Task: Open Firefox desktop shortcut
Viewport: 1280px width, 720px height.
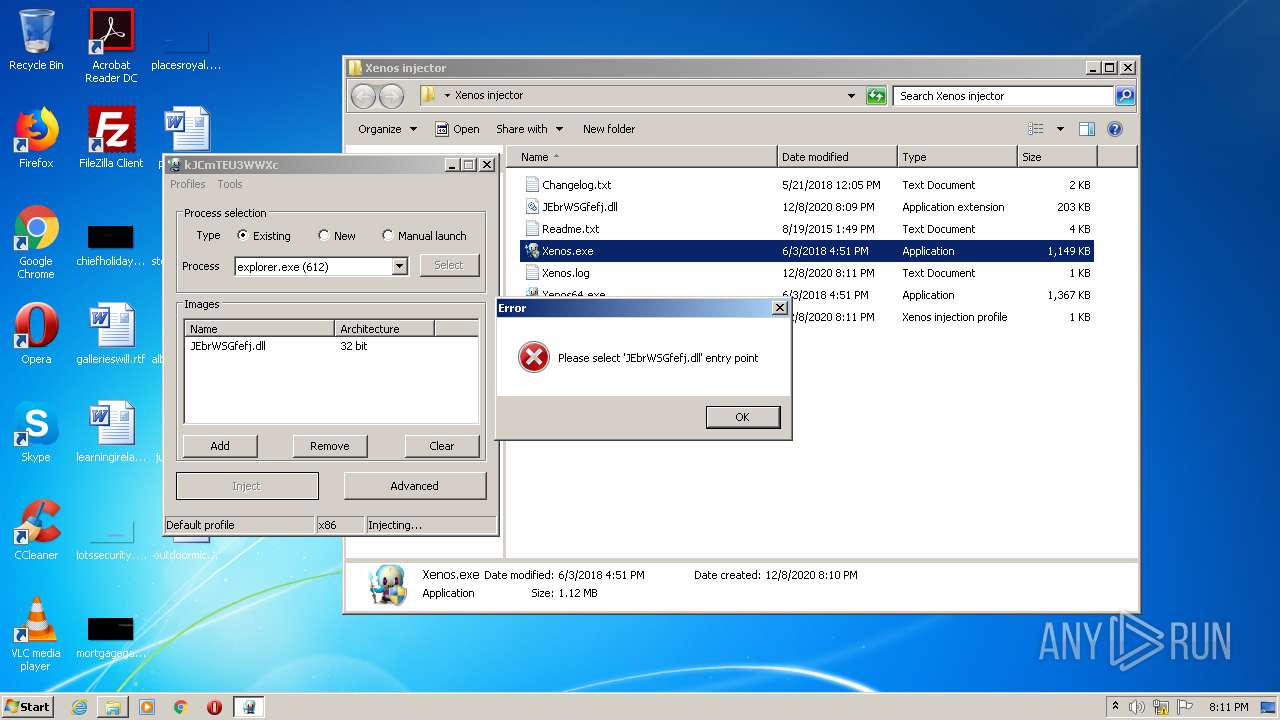Action: pyautogui.click(x=36, y=137)
